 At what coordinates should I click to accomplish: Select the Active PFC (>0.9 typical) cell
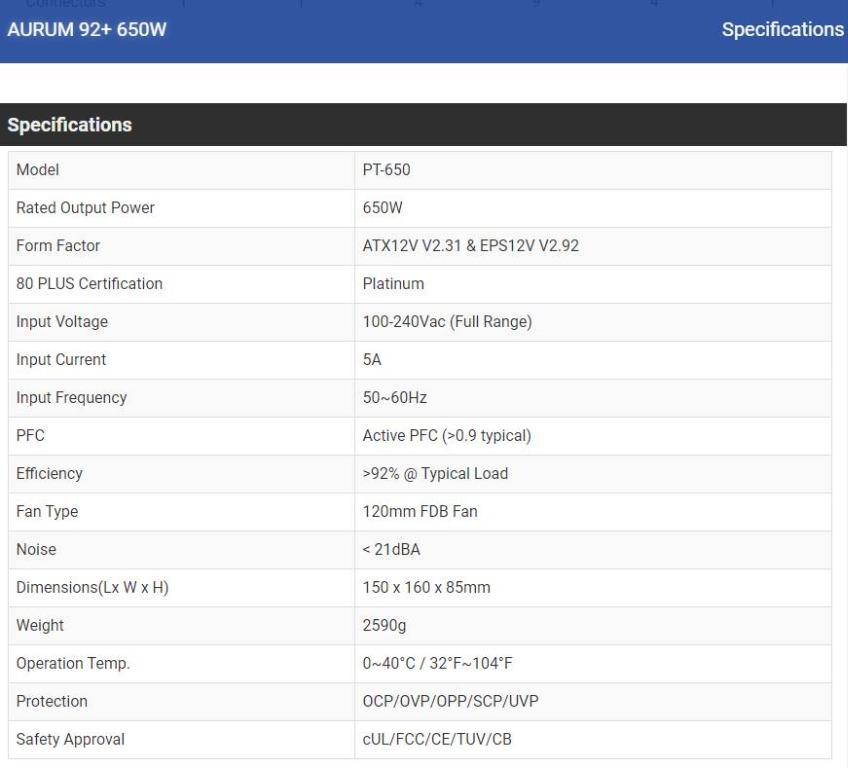coord(444,436)
